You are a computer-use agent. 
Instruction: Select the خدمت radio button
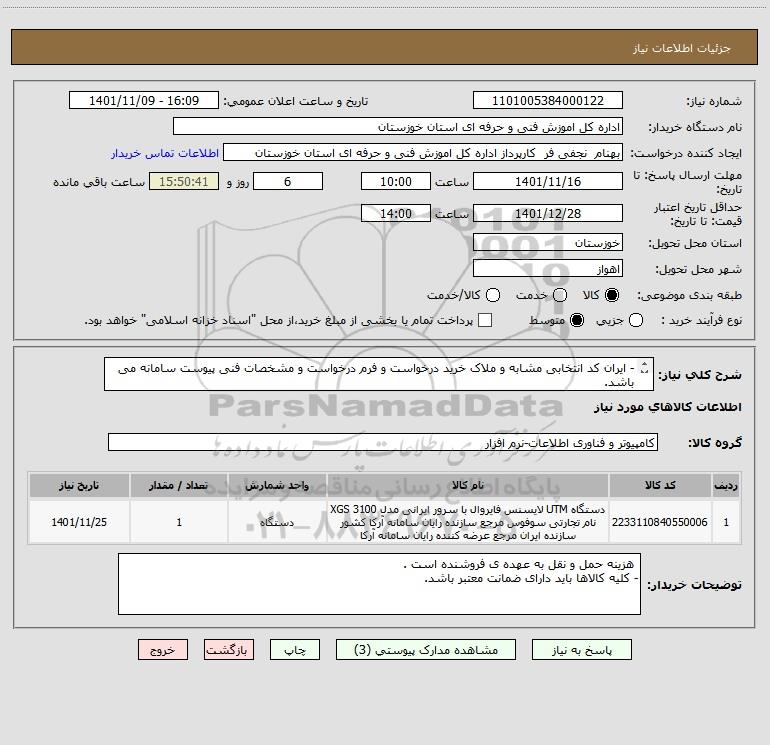(560, 295)
